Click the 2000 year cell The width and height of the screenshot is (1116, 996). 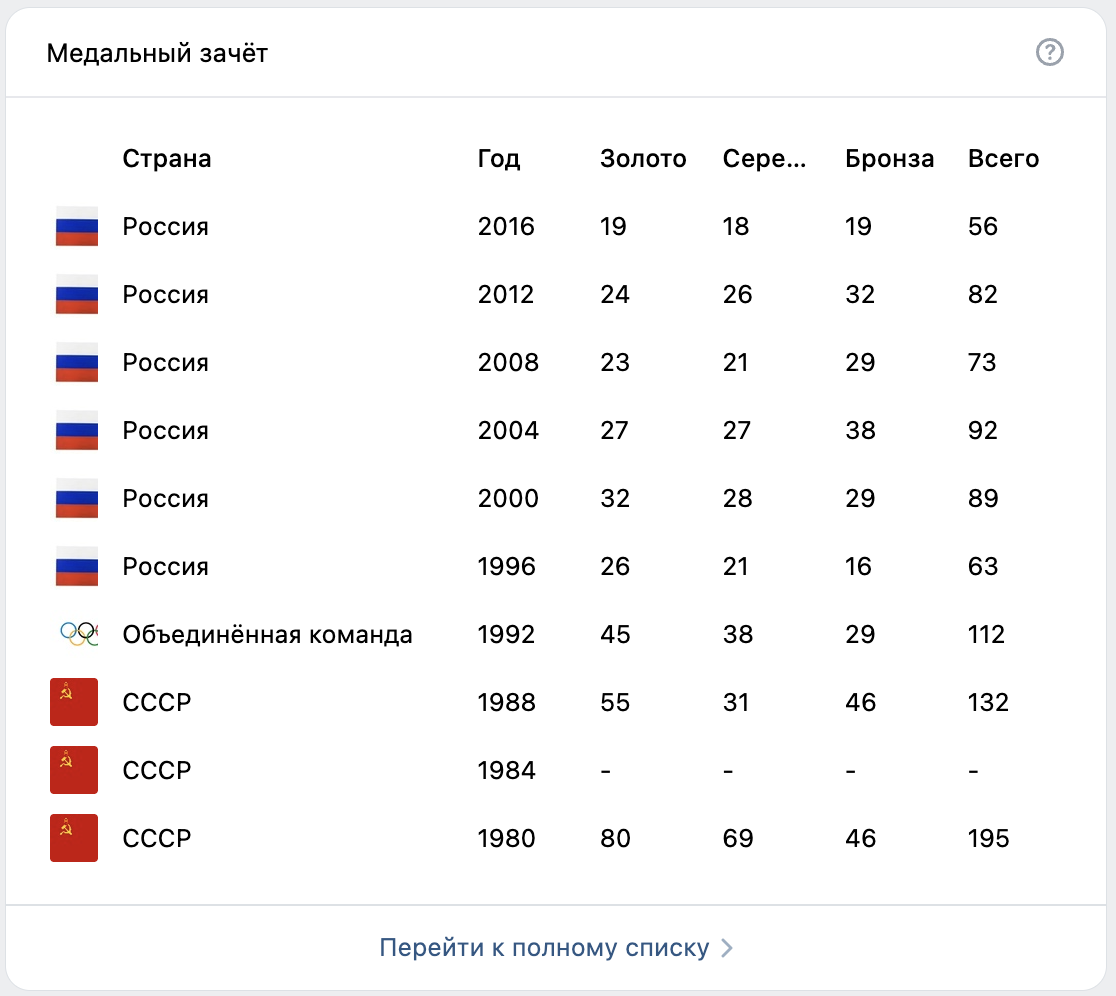508,499
